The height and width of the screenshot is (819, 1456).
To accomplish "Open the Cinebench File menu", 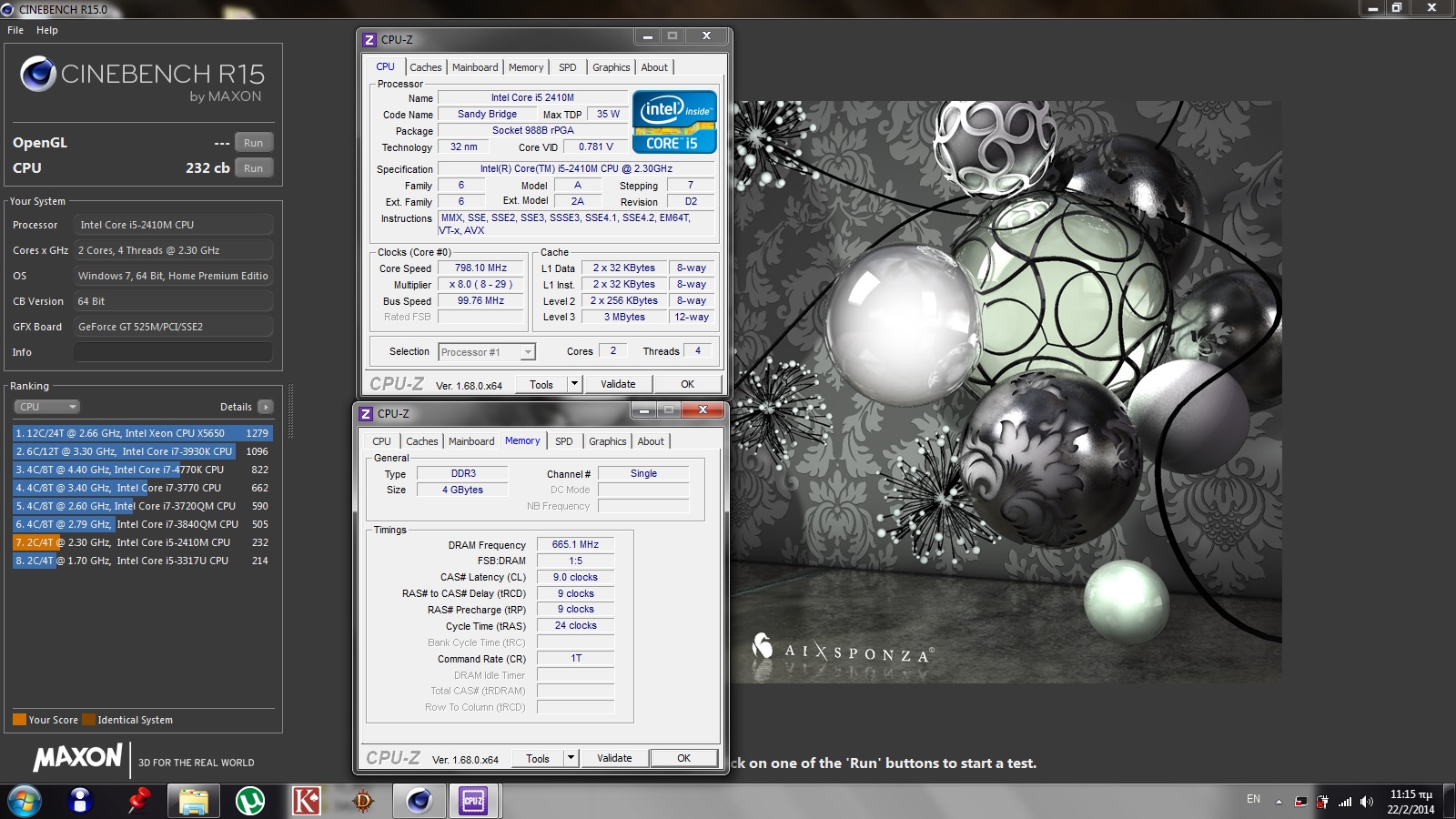I will 15,30.
